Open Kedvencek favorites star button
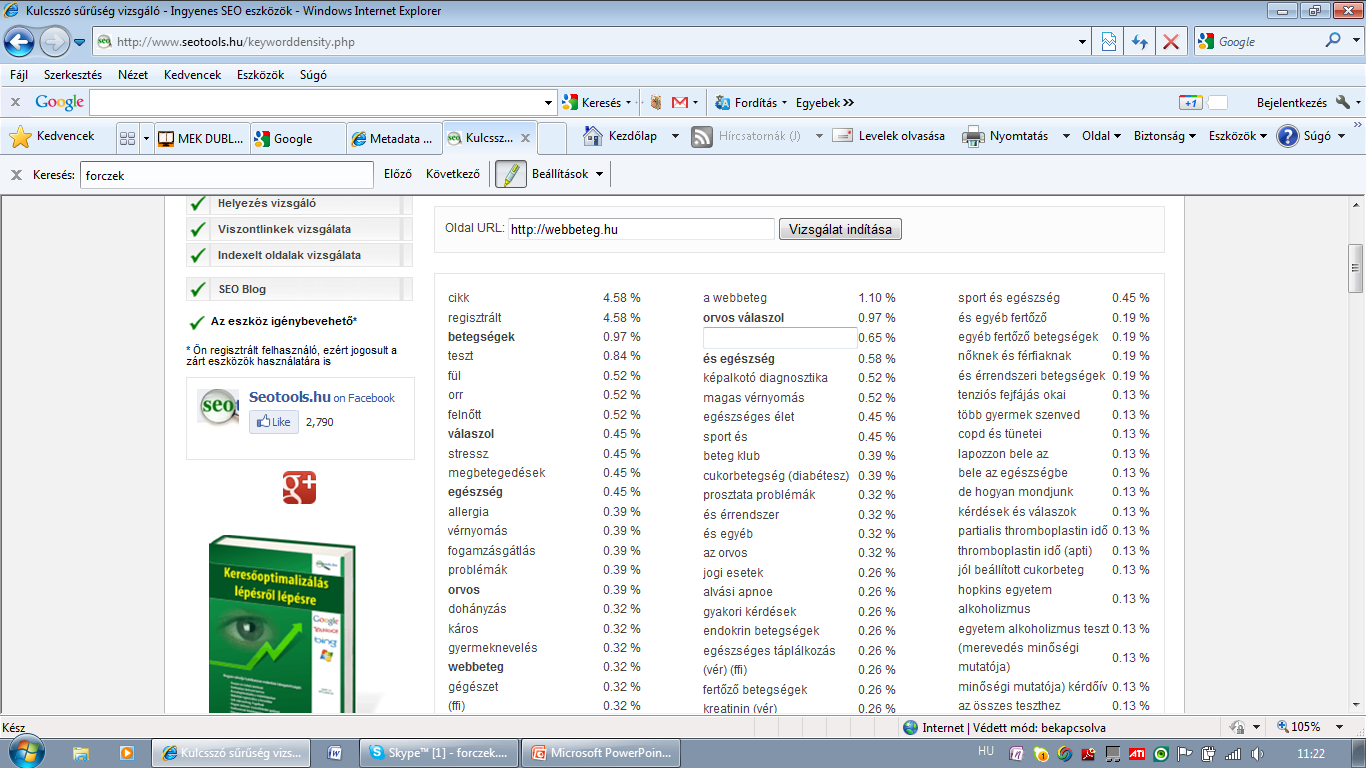 [x=52, y=136]
